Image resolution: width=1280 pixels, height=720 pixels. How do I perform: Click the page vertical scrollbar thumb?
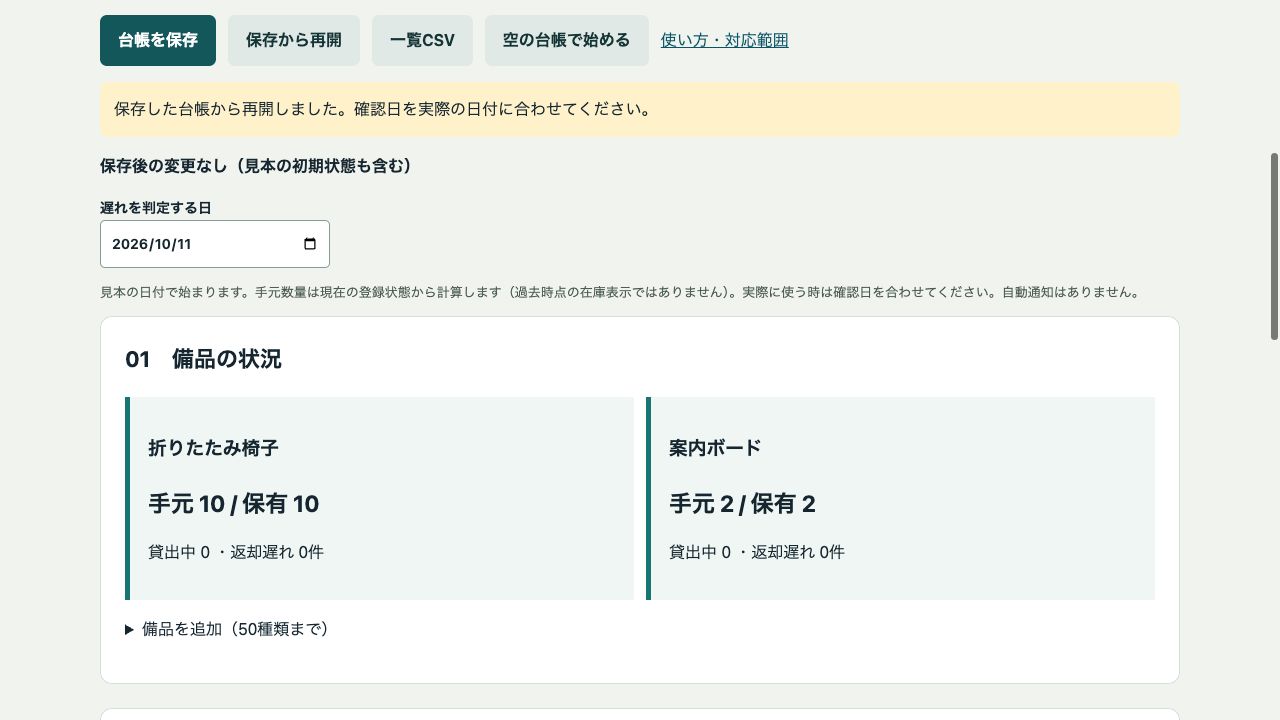pos(1274,246)
